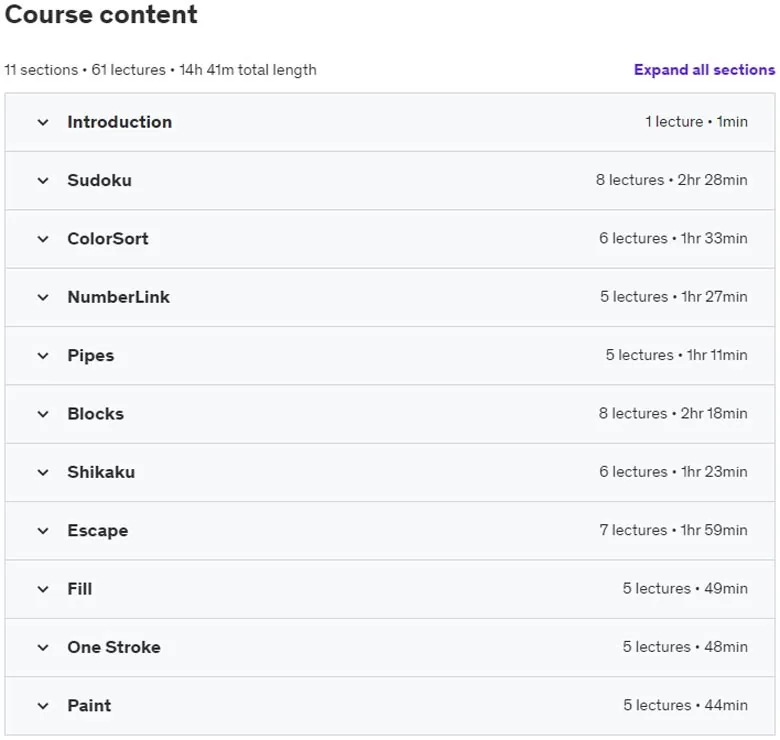
Task: Select the Shikaku section heading
Action: pyautogui.click(x=101, y=472)
